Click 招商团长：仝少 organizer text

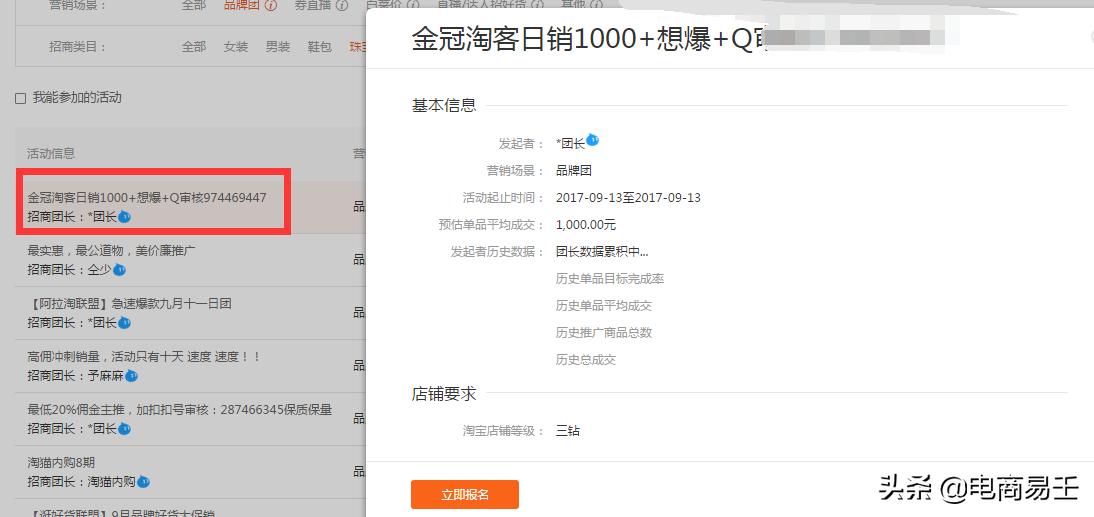69,270
